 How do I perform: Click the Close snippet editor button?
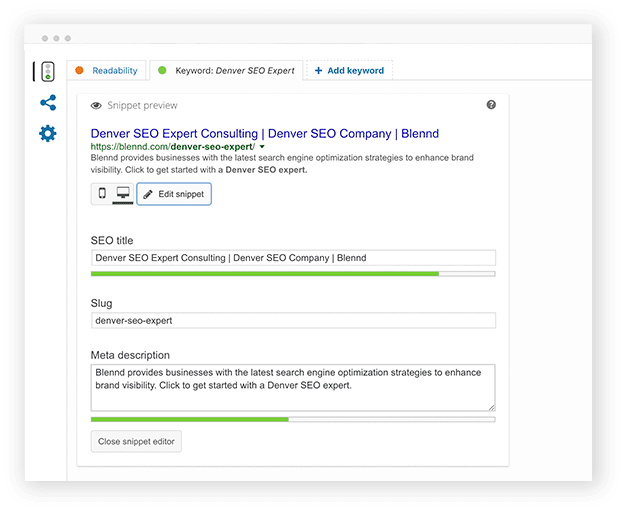point(136,441)
